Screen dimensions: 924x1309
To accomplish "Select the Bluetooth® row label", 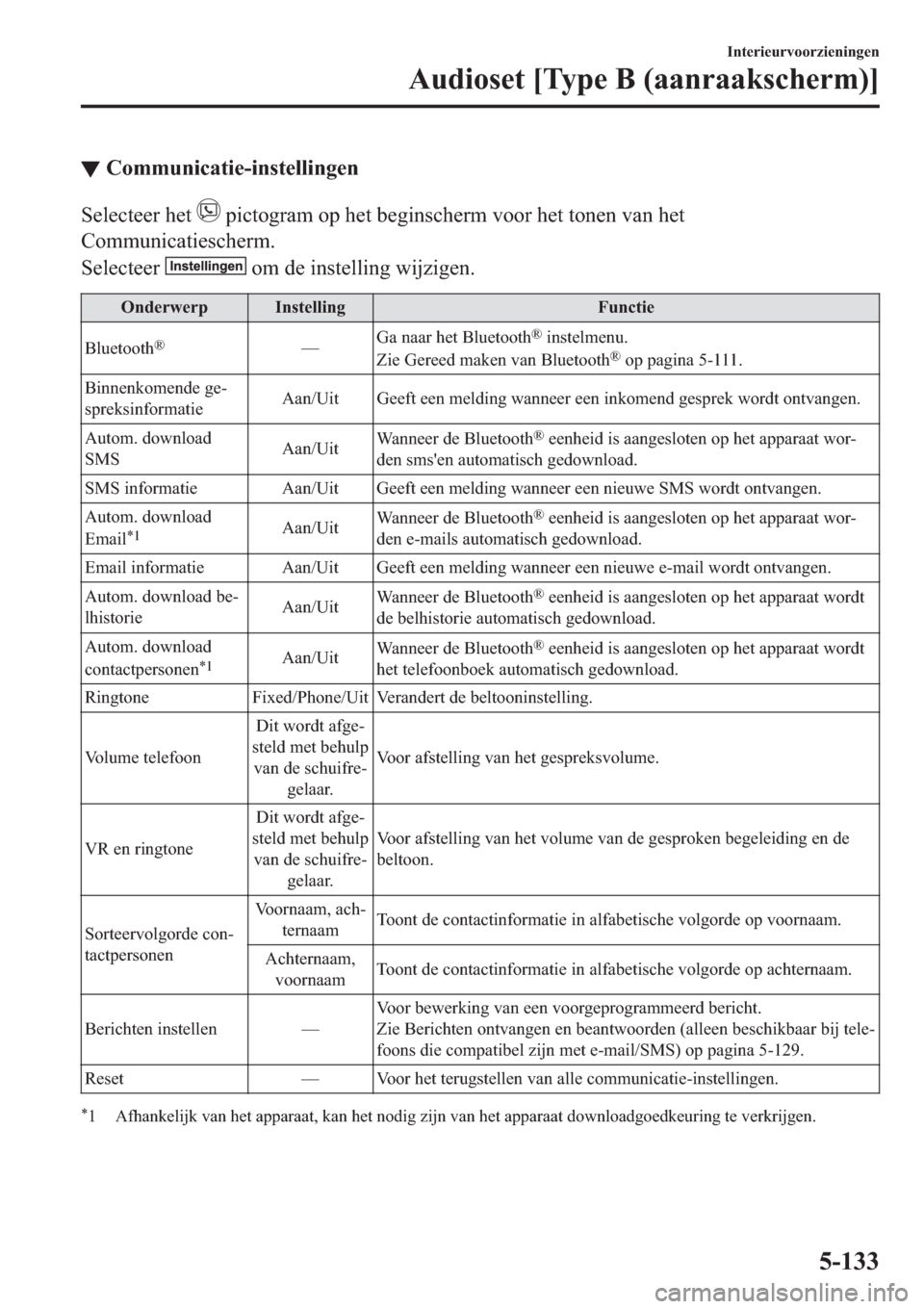I will 126,347.
